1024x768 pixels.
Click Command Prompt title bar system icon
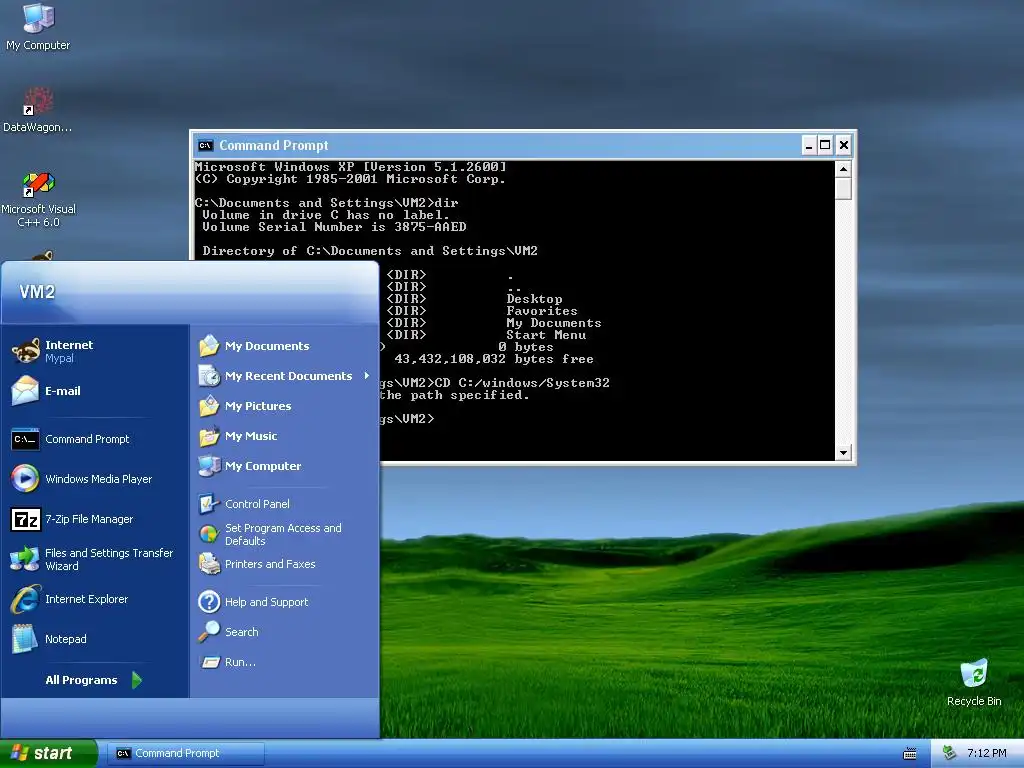(205, 145)
